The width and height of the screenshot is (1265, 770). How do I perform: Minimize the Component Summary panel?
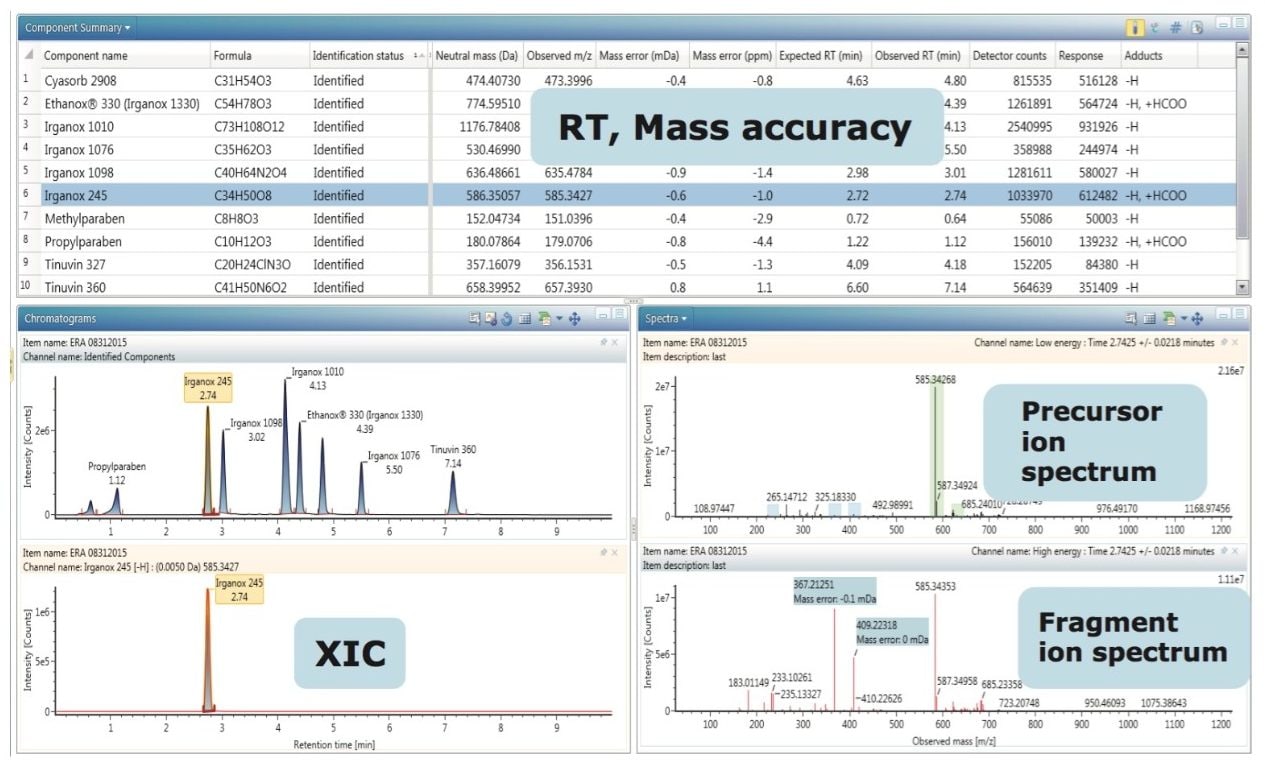(x=1223, y=22)
